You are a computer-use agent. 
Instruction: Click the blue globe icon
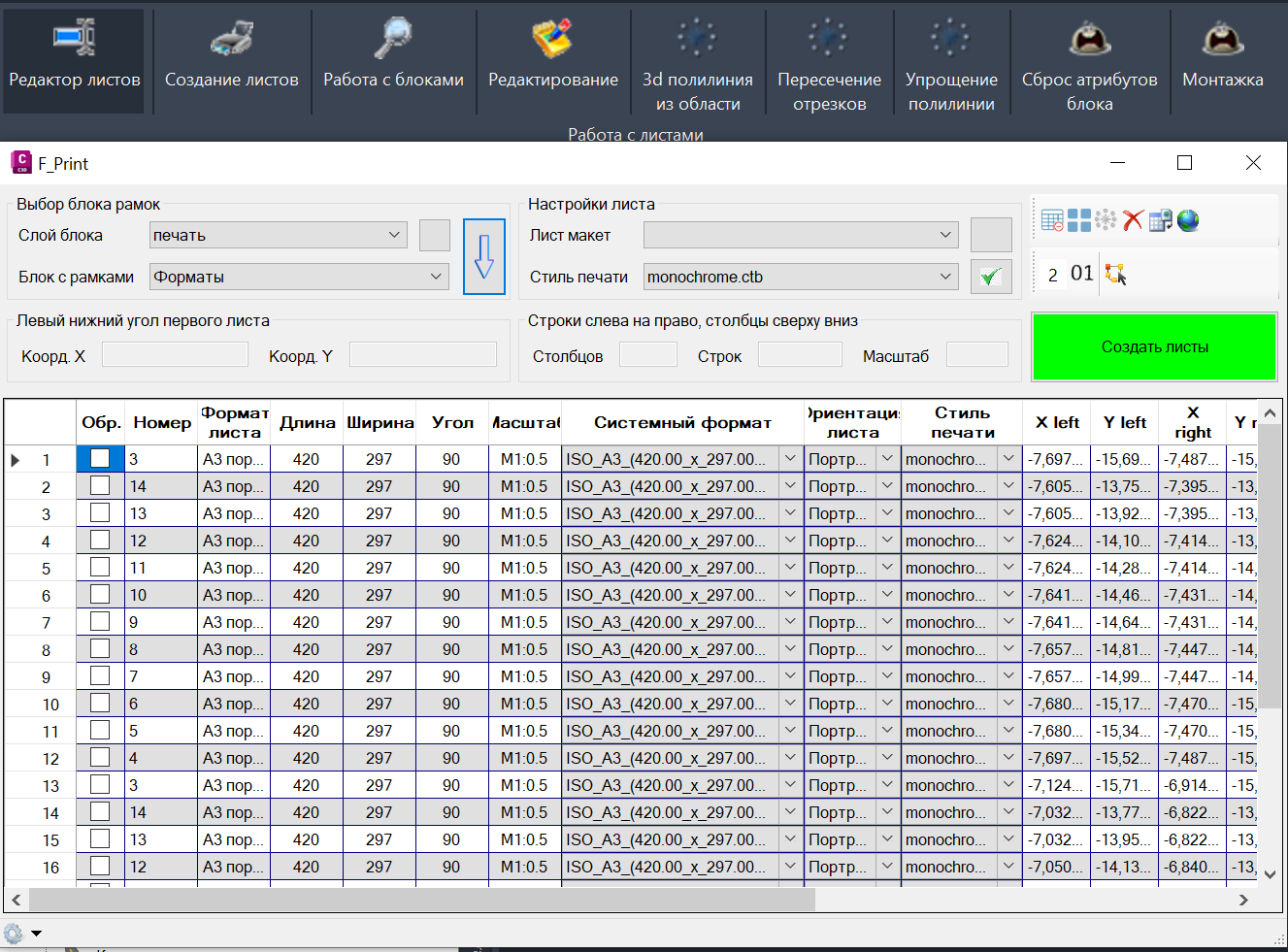point(1188,220)
